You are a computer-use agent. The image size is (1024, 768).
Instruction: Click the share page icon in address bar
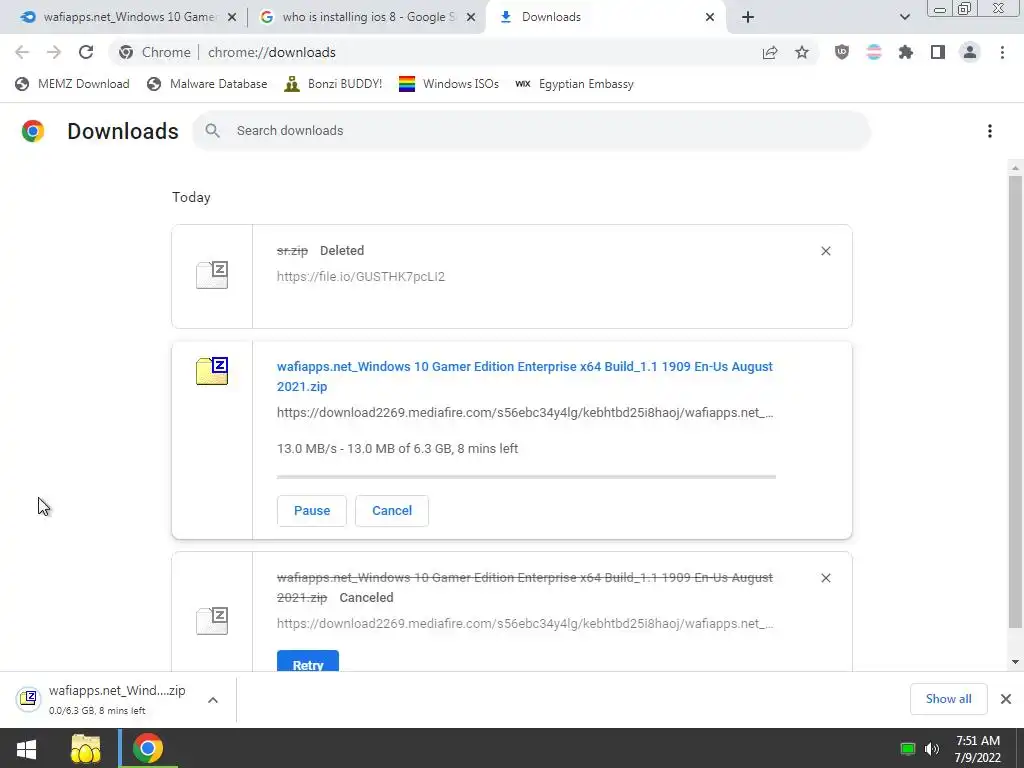tap(770, 52)
